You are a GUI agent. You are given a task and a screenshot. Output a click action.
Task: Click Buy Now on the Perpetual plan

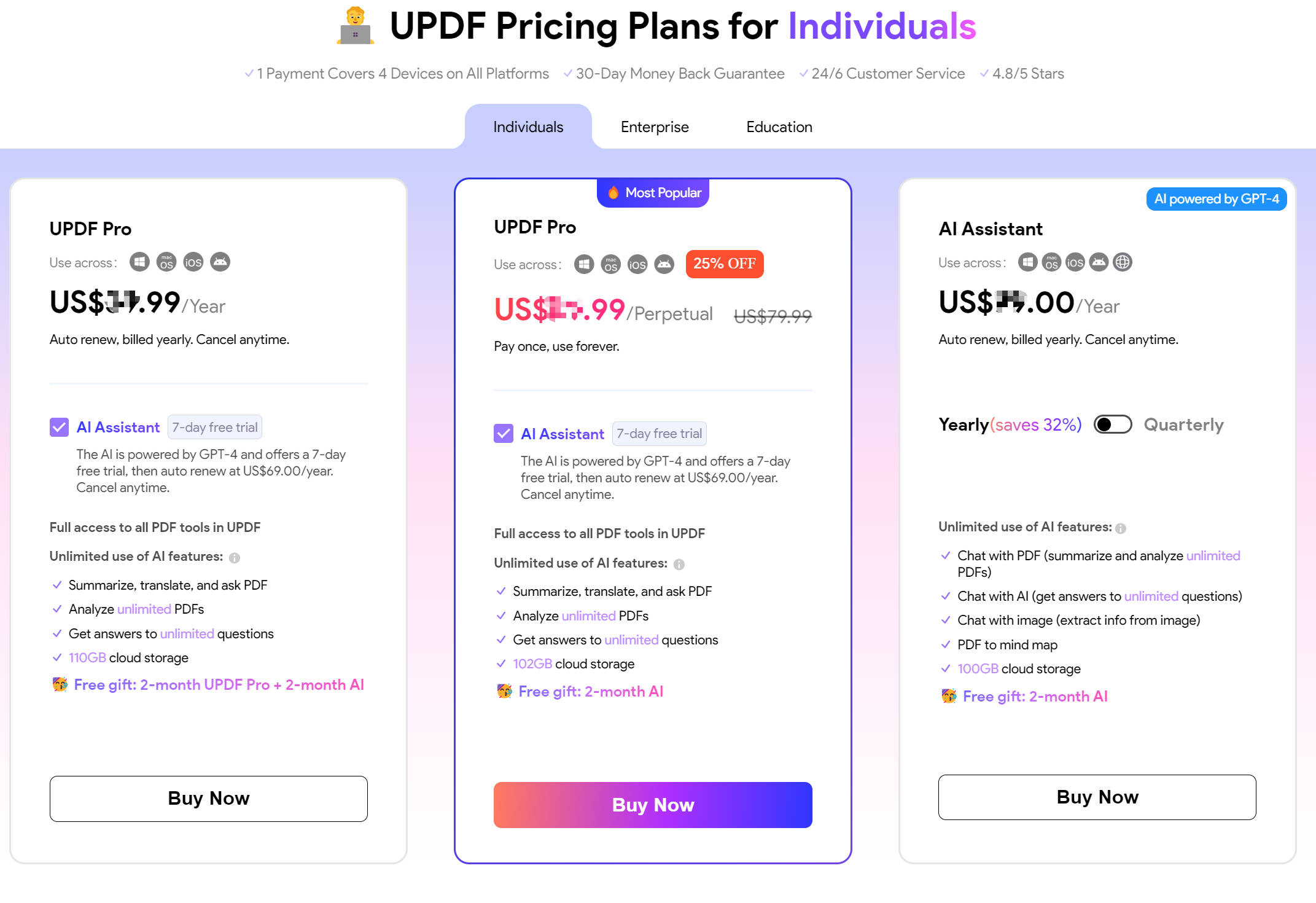pyautogui.click(x=652, y=805)
